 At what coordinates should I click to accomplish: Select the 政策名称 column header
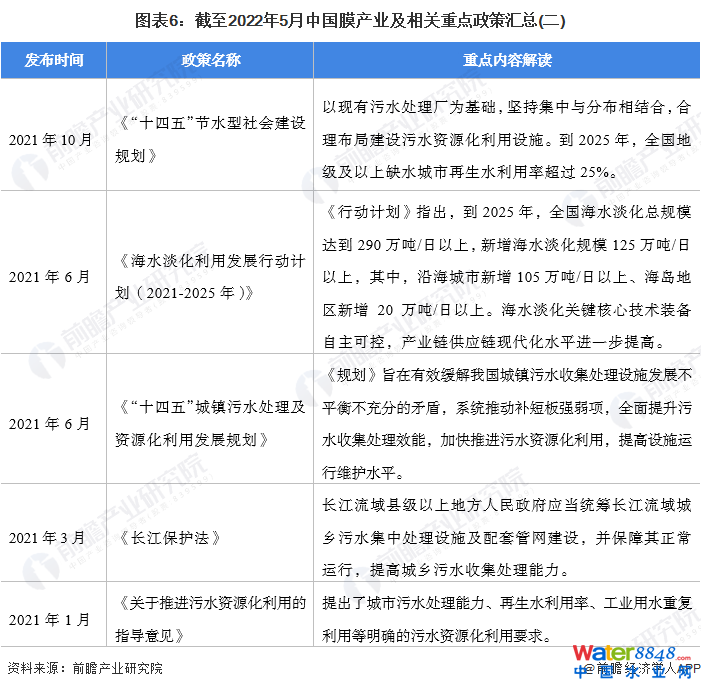[211, 60]
